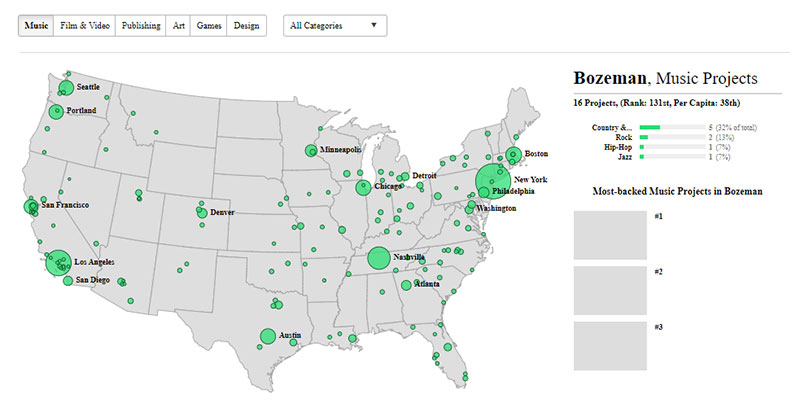
Task: Click the 16 Projects rank summary text
Action: (x=657, y=103)
